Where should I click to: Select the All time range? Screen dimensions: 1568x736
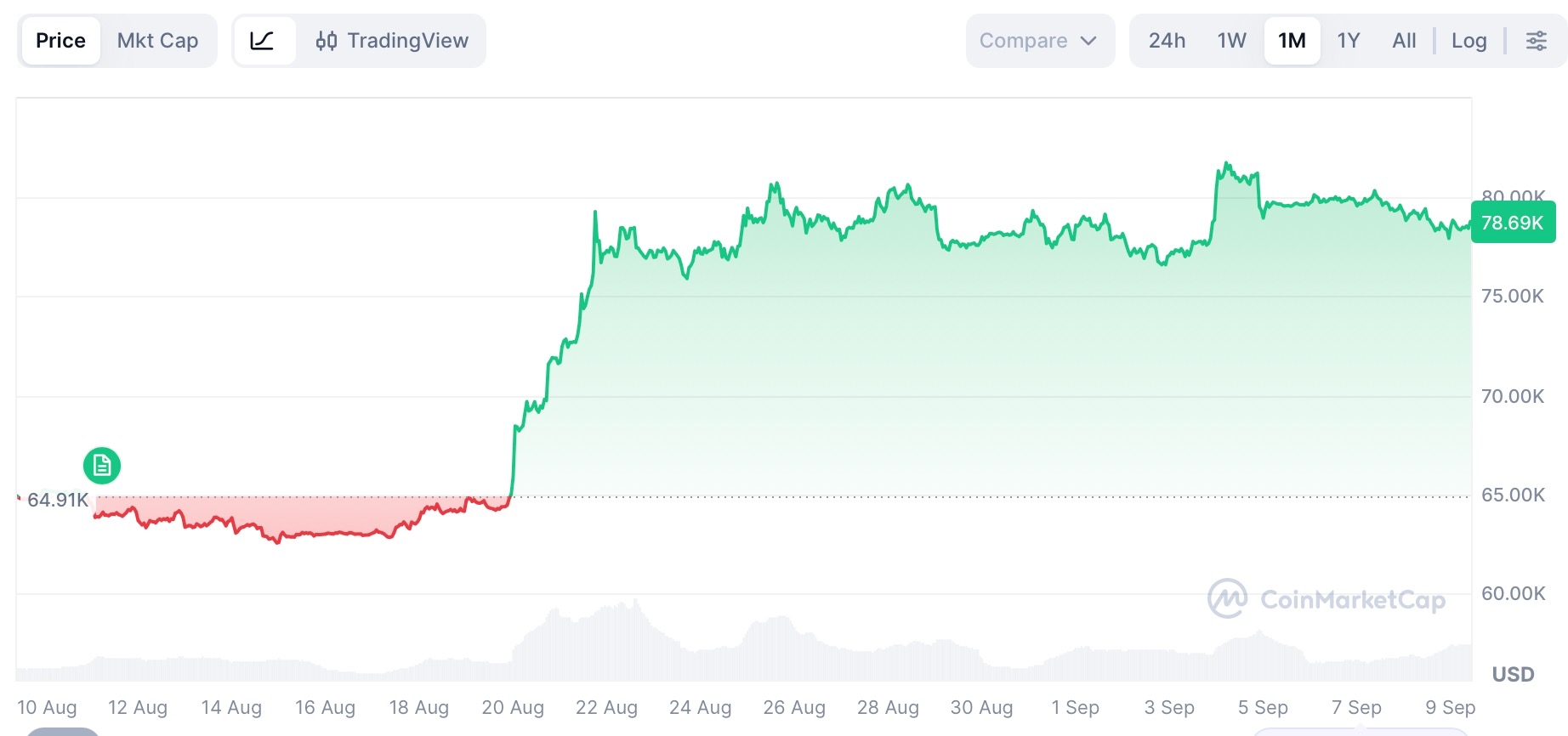pos(1404,41)
